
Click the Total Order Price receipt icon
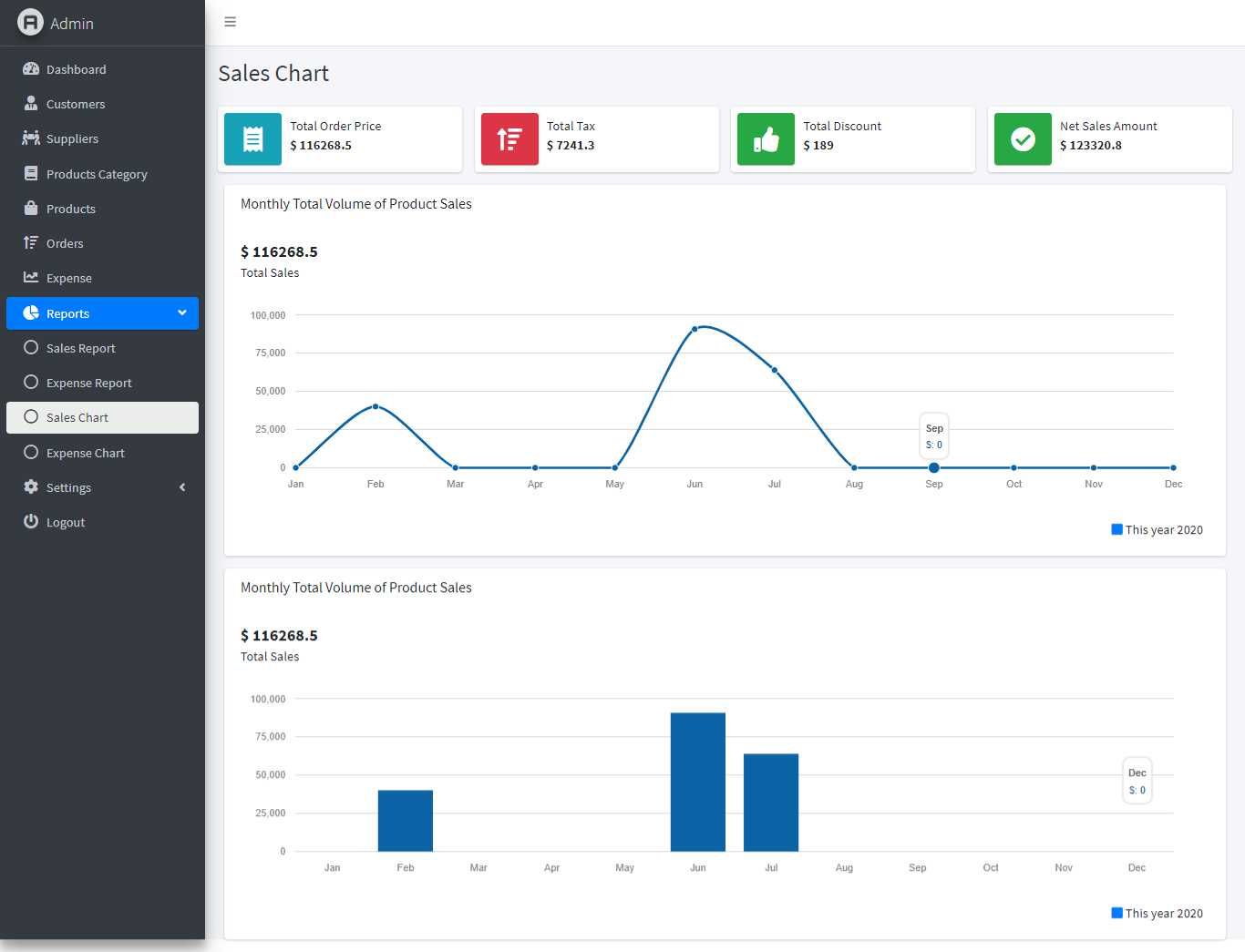coord(252,139)
